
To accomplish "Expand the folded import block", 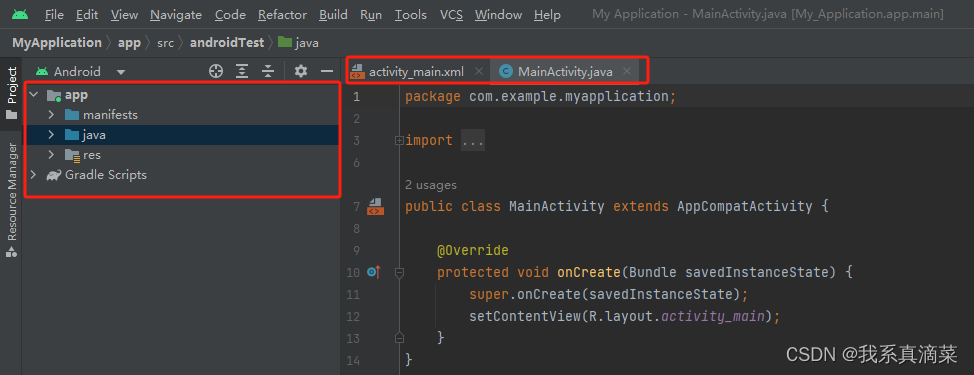I will pos(399,141).
